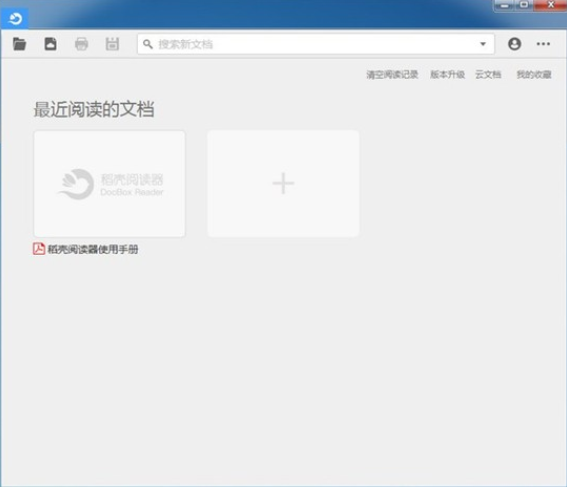This screenshot has height=488, width=568.
Task: Save using the floppy disk icon
Action: tap(112, 44)
